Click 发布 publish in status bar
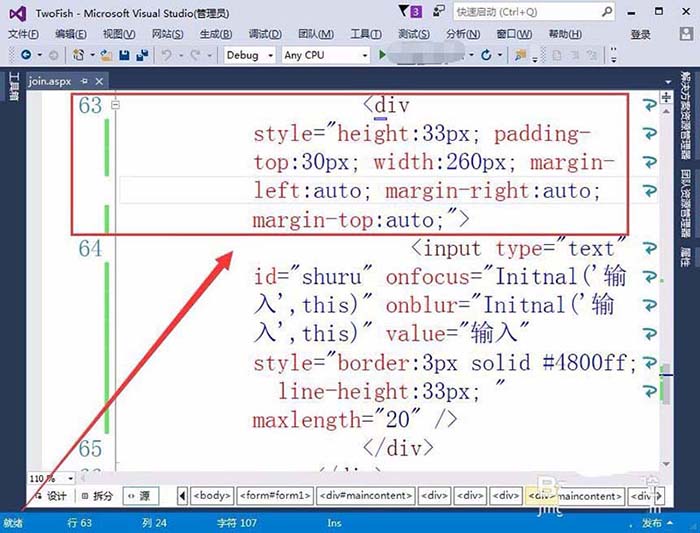700x533 pixels. (x=651, y=523)
